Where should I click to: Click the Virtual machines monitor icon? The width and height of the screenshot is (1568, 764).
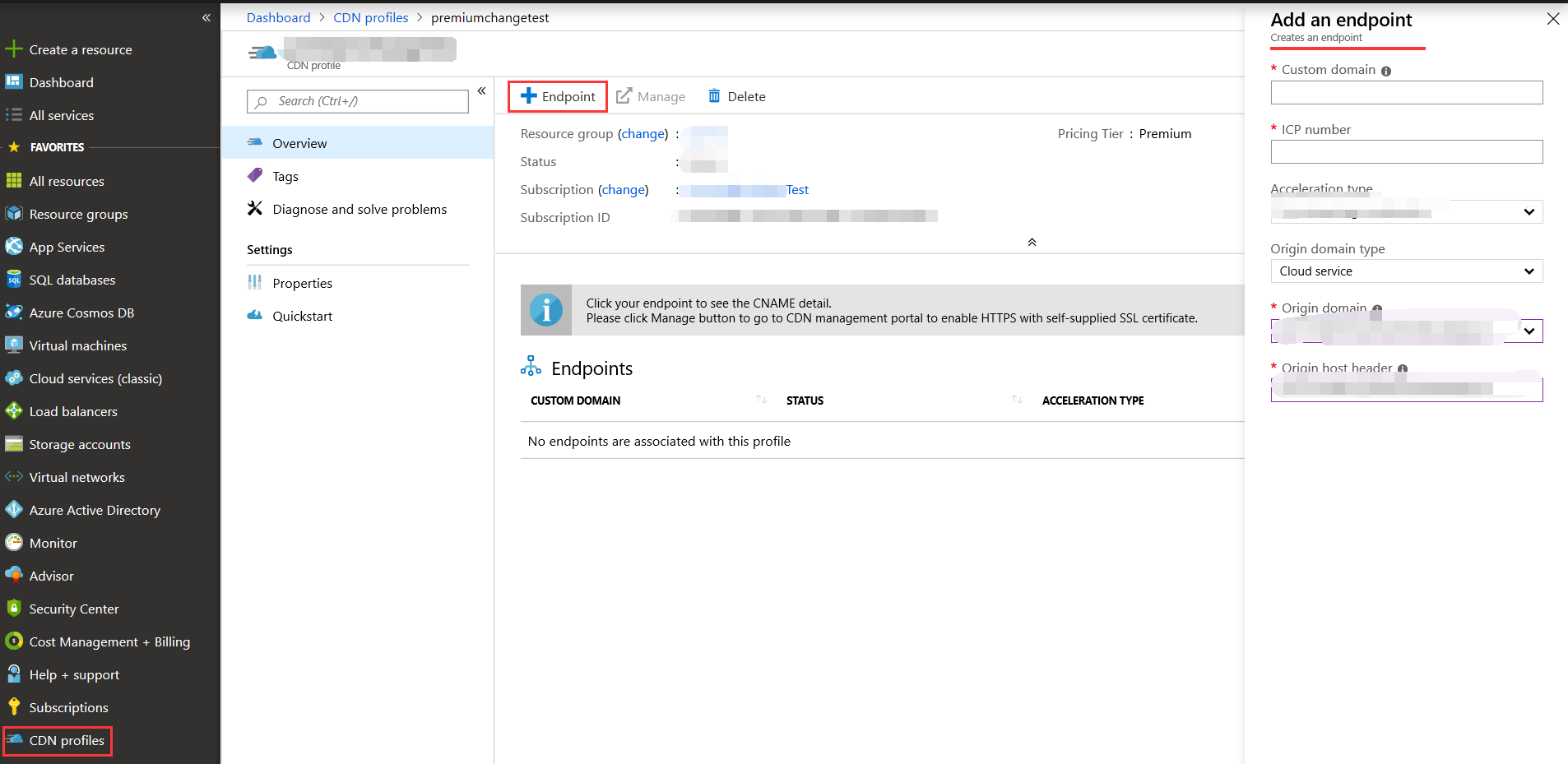click(x=14, y=345)
